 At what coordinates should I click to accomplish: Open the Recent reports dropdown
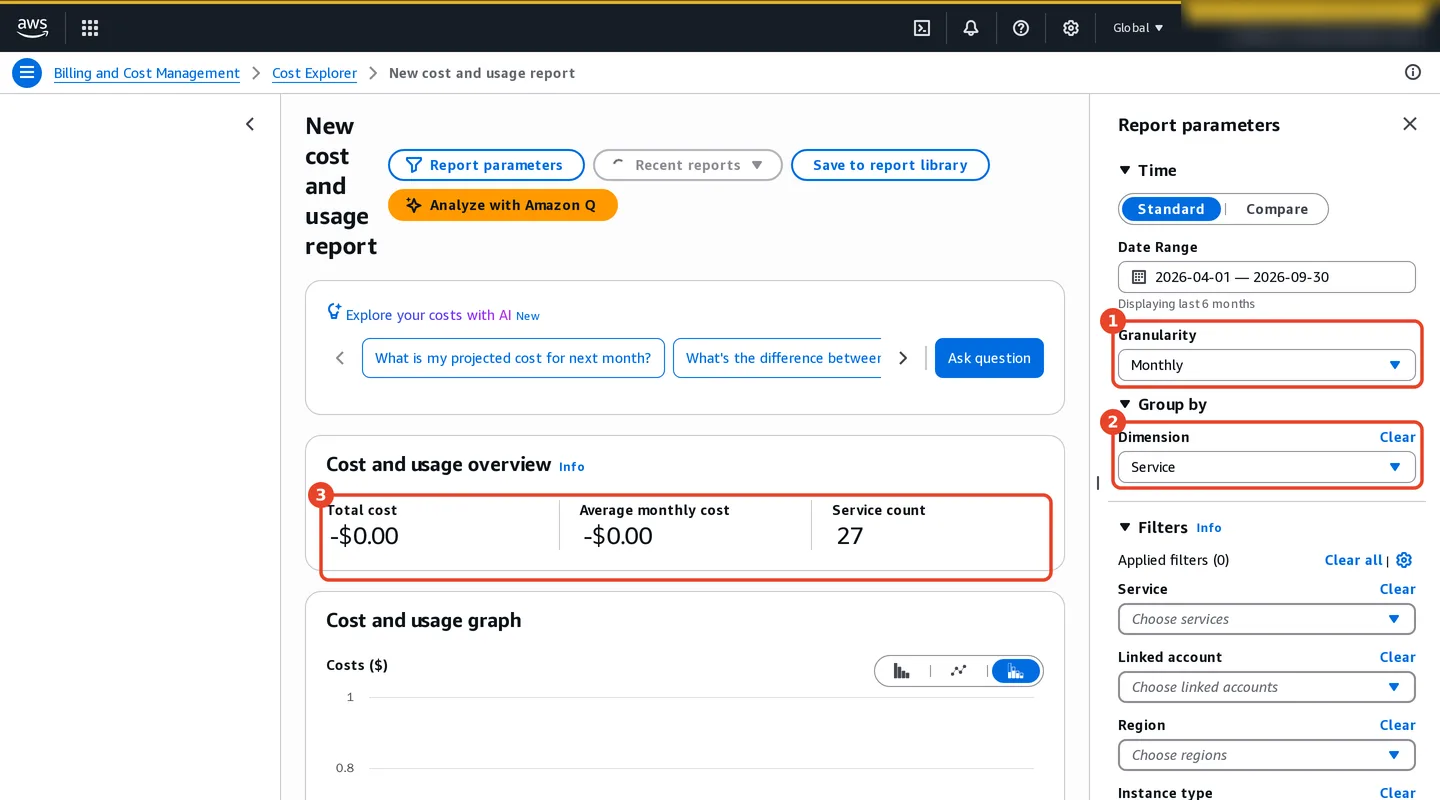(x=688, y=165)
